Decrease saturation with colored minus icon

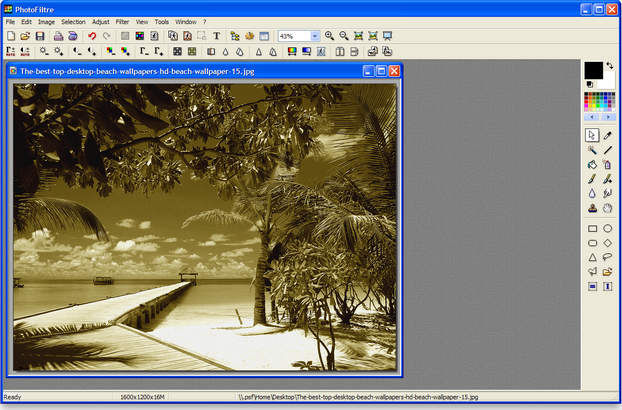(111, 51)
